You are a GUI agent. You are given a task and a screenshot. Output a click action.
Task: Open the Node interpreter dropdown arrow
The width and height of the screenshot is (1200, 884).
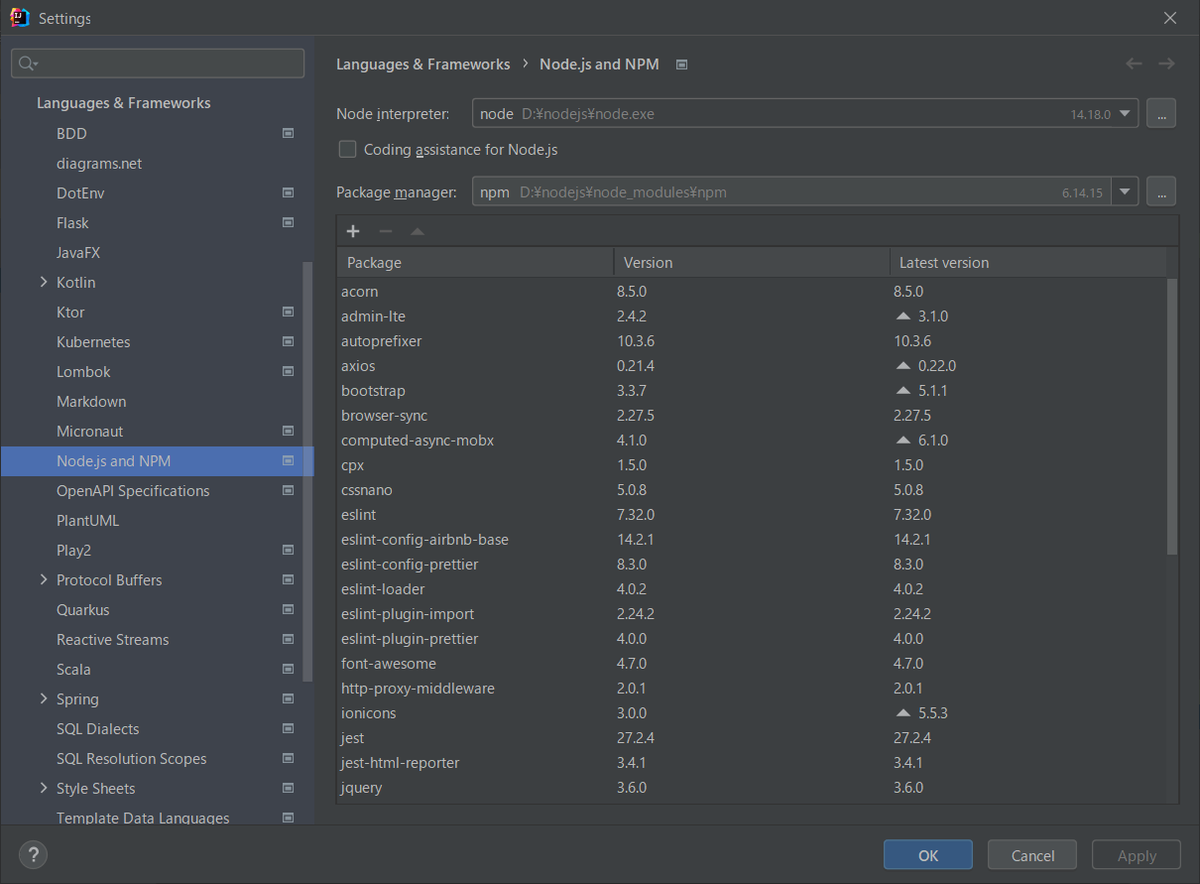[x=1126, y=114]
